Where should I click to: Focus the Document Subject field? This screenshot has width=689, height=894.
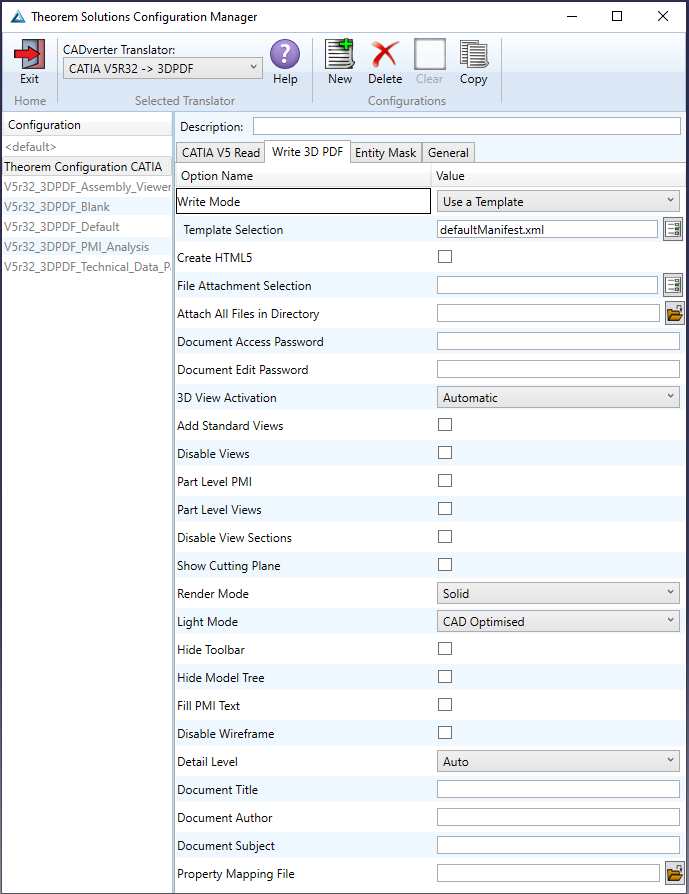[558, 845]
